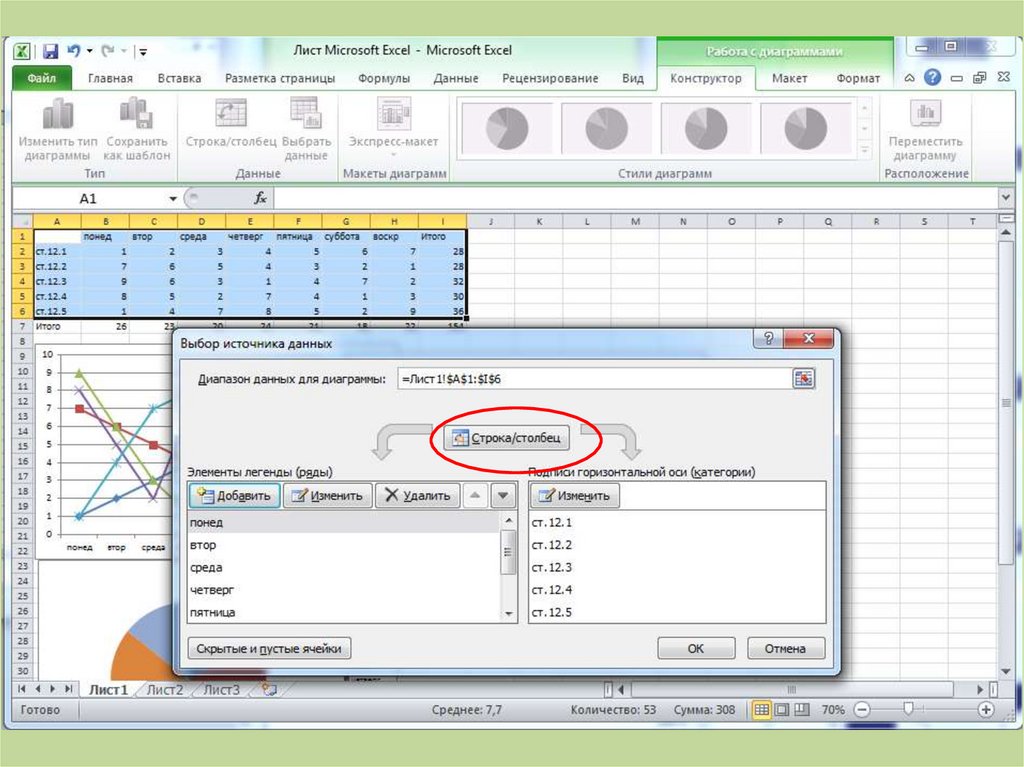Click the range selector icon in dialog
This screenshot has width=1024, height=767.
pyautogui.click(x=803, y=378)
